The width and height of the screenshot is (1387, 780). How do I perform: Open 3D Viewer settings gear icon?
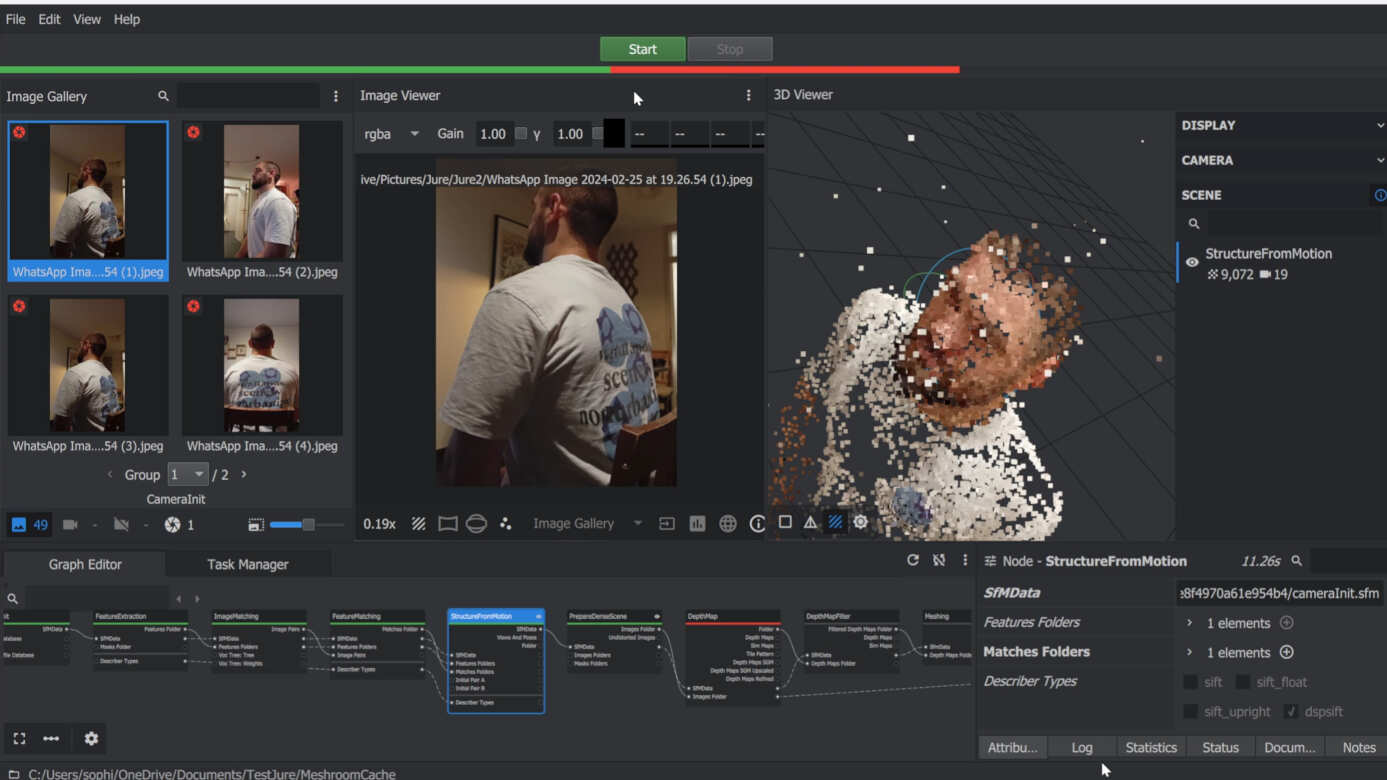tap(860, 522)
